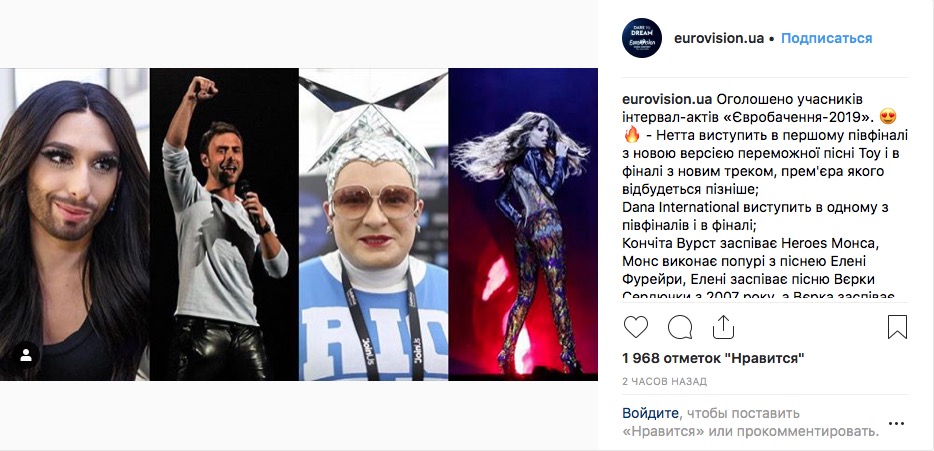Click the singer with the raised fist photo
The image size is (934, 451).
pyautogui.click(x=224, y=225)
